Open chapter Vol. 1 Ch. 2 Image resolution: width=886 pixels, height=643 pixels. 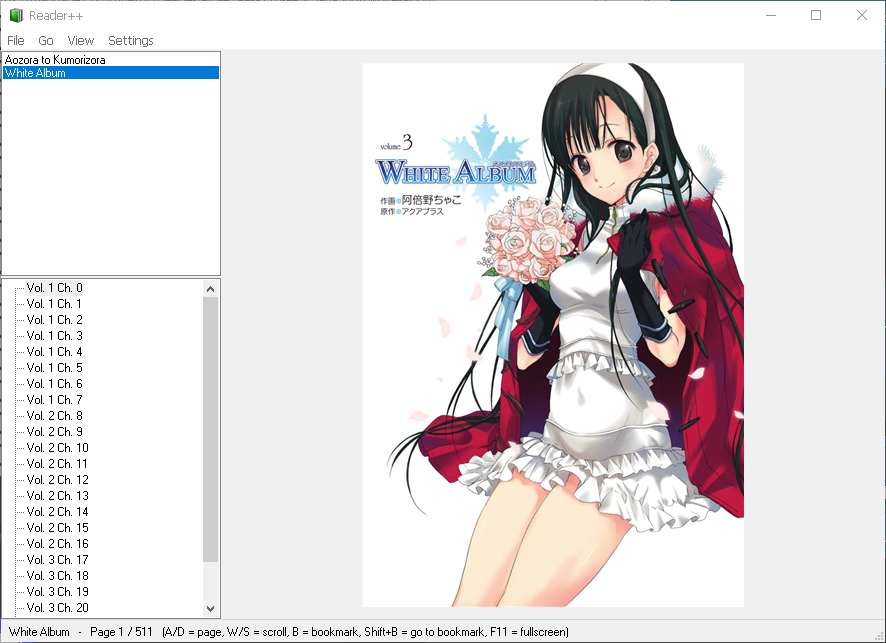[54, 320]
